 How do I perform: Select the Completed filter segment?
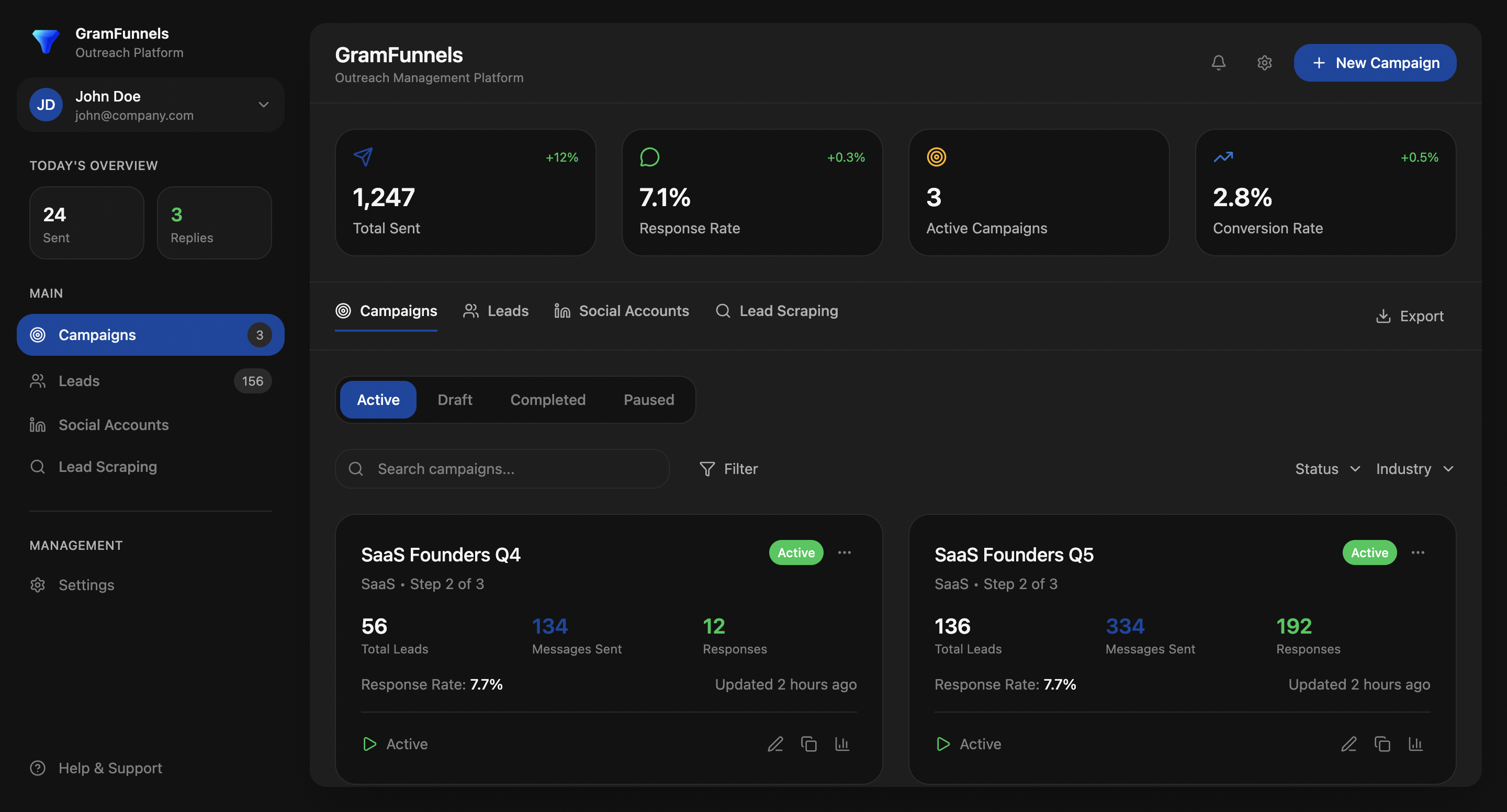[547, 400]
